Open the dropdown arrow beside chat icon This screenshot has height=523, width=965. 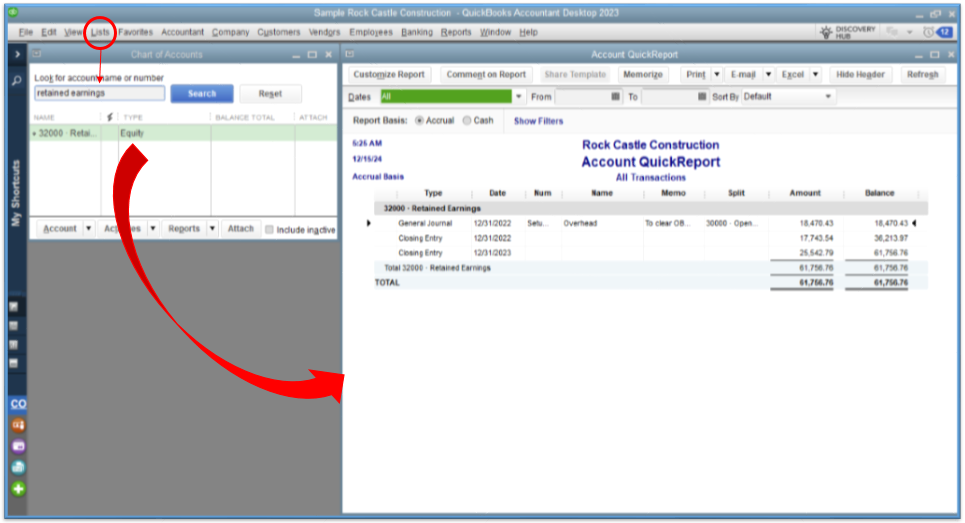tap(910, 32)
